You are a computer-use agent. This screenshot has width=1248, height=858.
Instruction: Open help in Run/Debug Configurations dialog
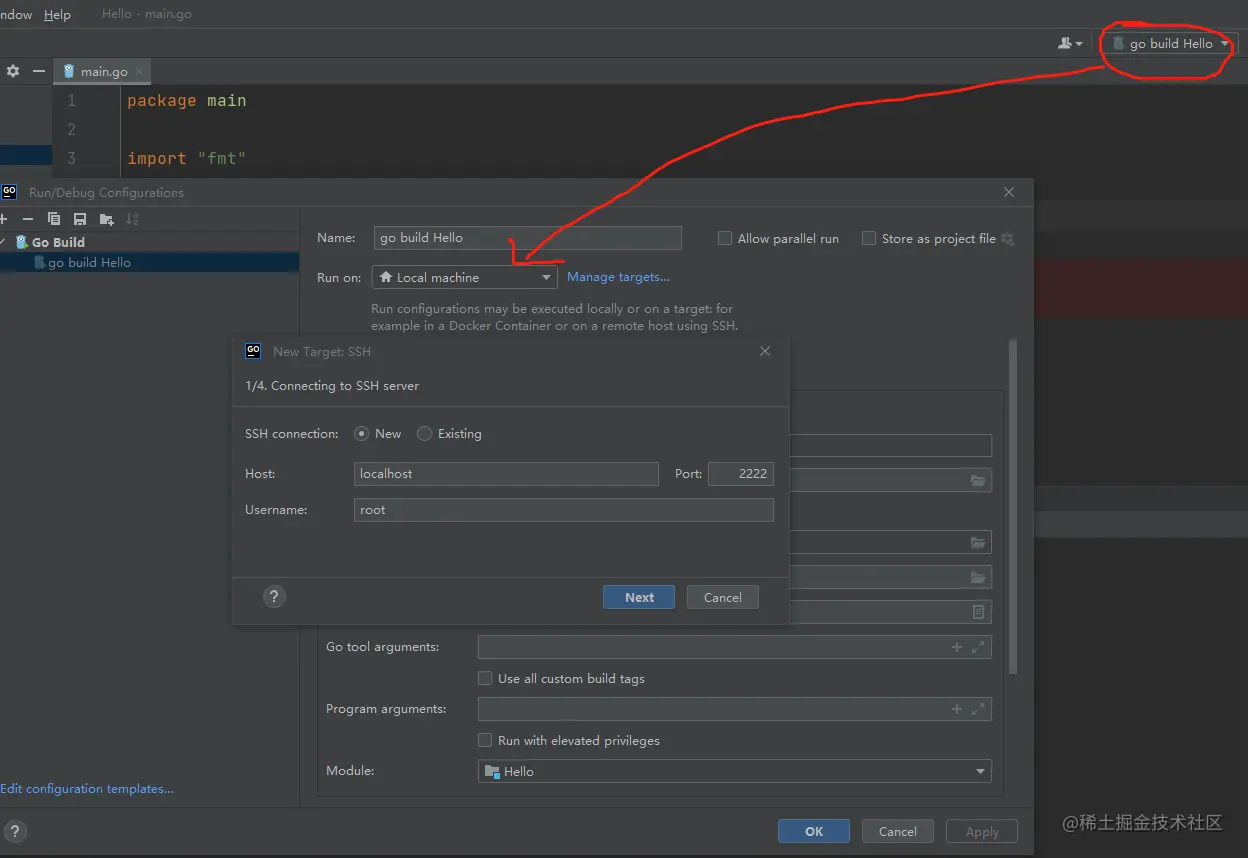click(14, 831)
